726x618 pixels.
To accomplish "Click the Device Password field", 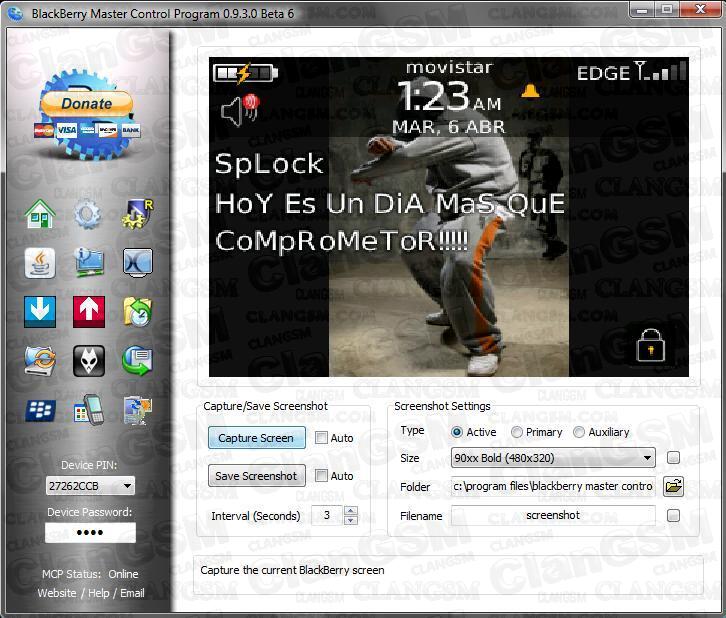I will pos(90,532).
